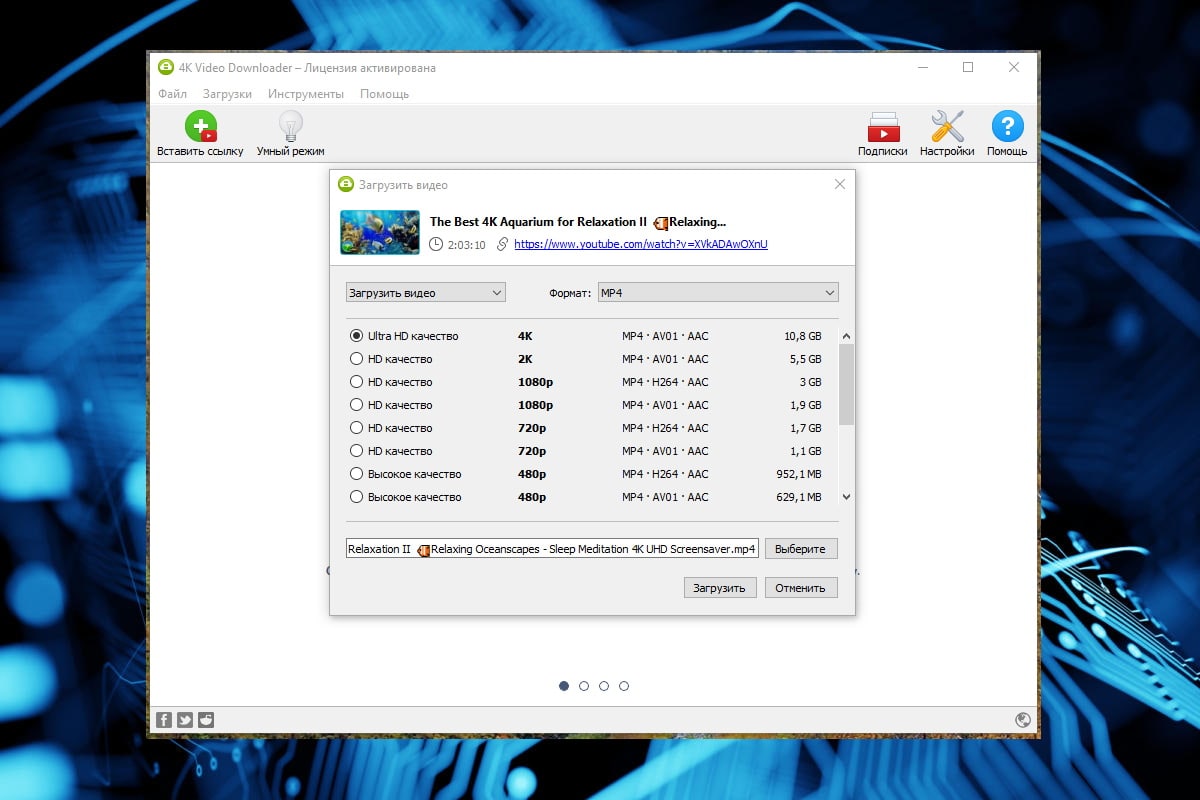Click the Отменить cancel button
The height and width of the screenshot is (800, 1200).
[800, 588]
